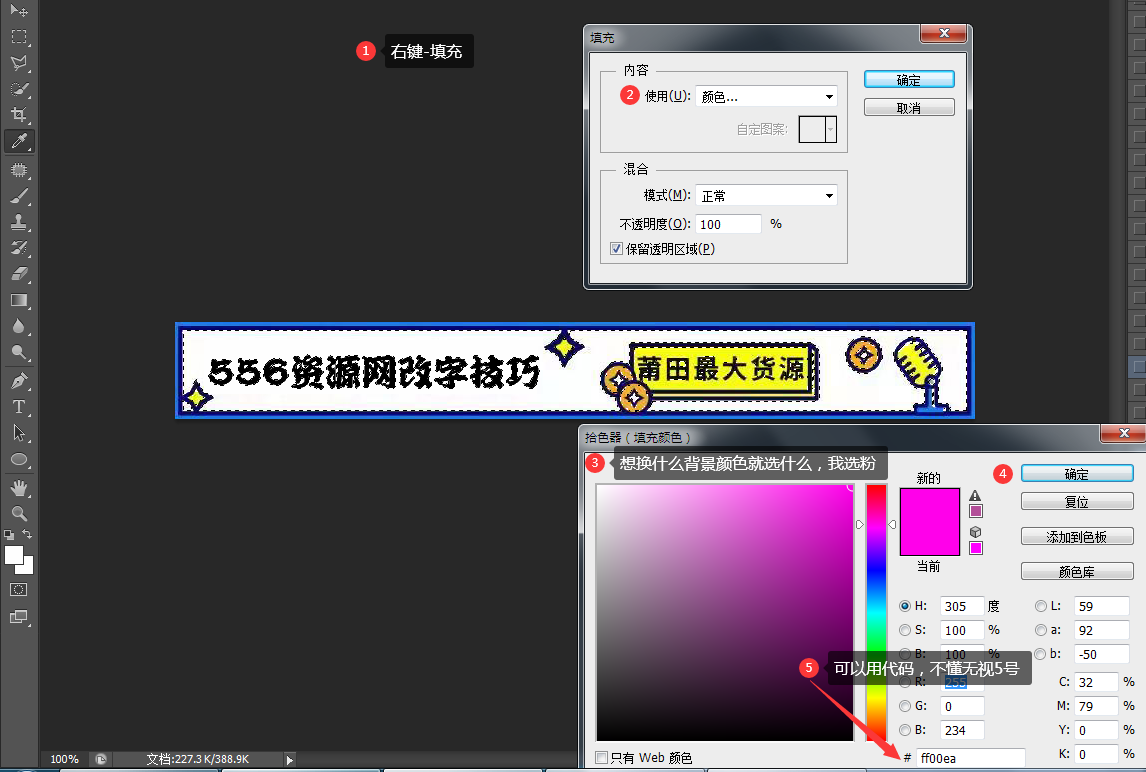This screenshot has height=772, width=1146.
Task: Select the H hue radio button
Action: click(905, 606)
